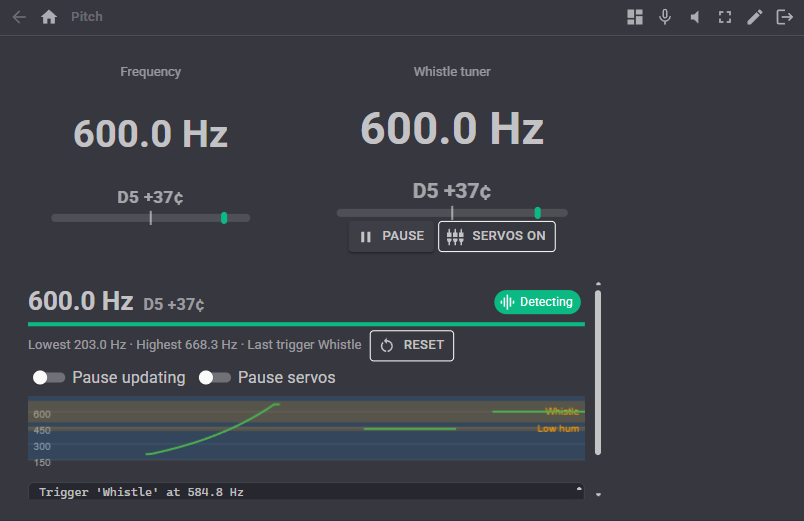Click the Trigger 'Whistle' at 584.8 Hz log
This screenshot has width=804, height=521.
pos(142,492)
